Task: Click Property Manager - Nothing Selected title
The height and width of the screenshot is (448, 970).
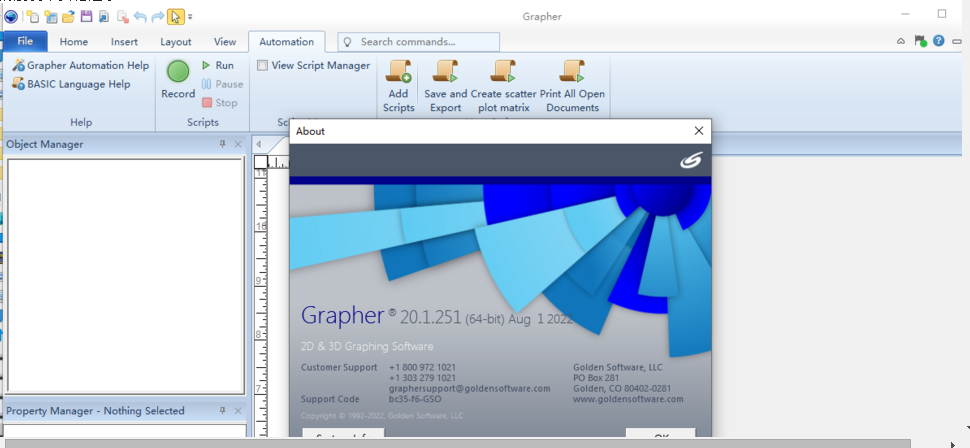Action: pos(95,411)
